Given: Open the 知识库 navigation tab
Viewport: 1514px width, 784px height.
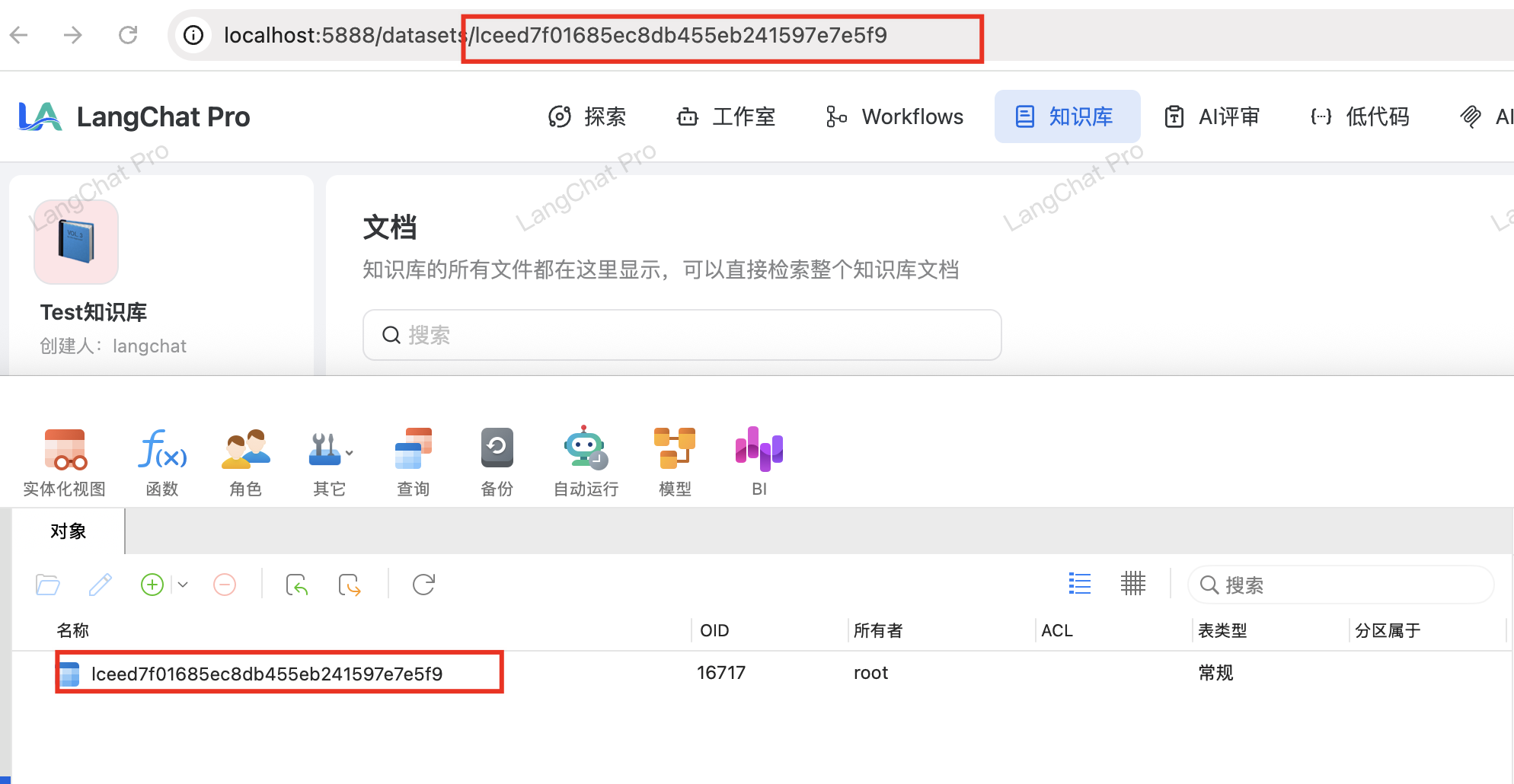Looking at the screenshot, I should point(1066,116).
